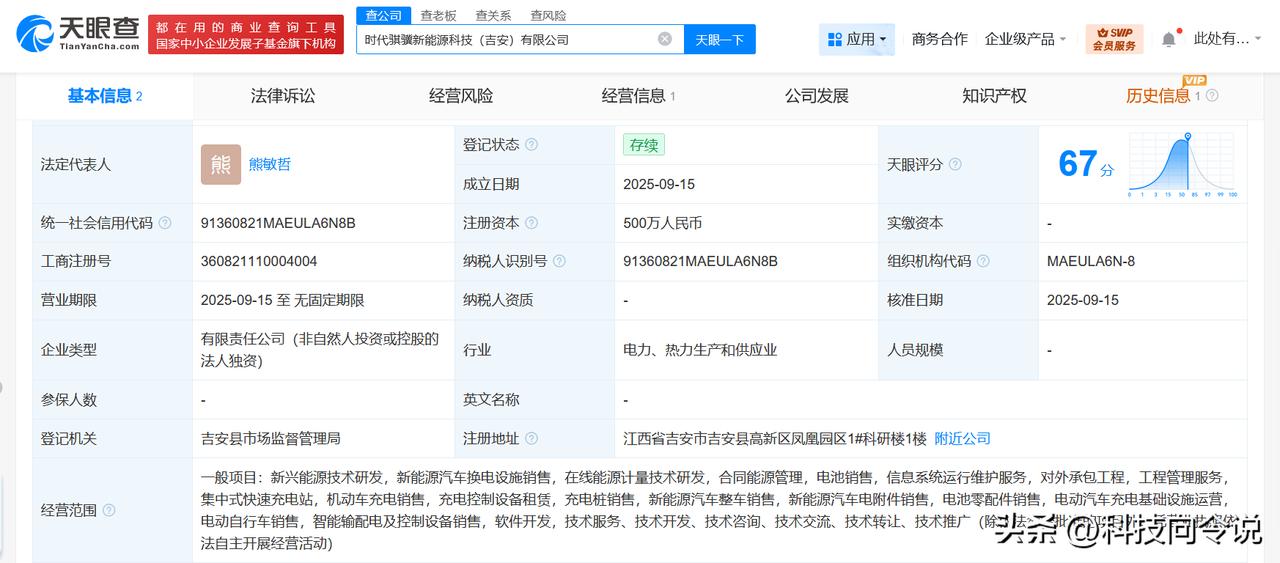Click help icon next to 登记状态
The height and width of the screenshot is (563, 1280).
pos(532,145)
